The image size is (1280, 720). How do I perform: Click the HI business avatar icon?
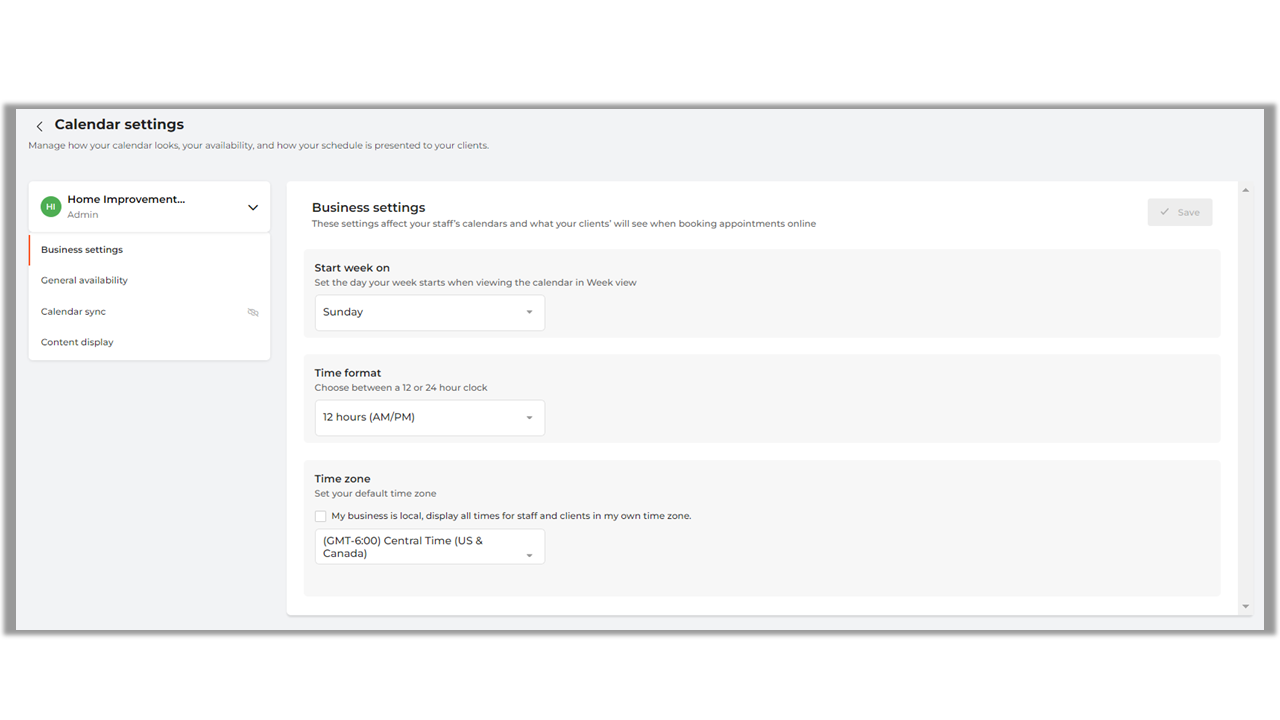point(50,206)
